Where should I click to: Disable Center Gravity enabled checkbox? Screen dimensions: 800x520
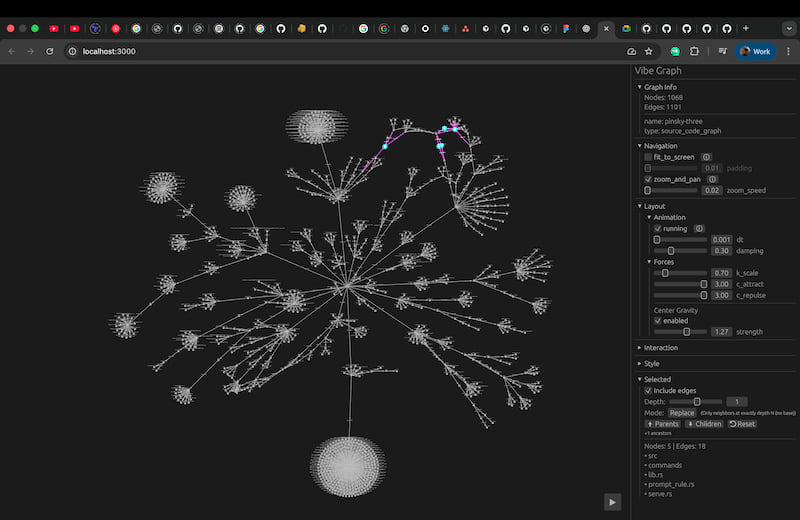coord(657,321)
